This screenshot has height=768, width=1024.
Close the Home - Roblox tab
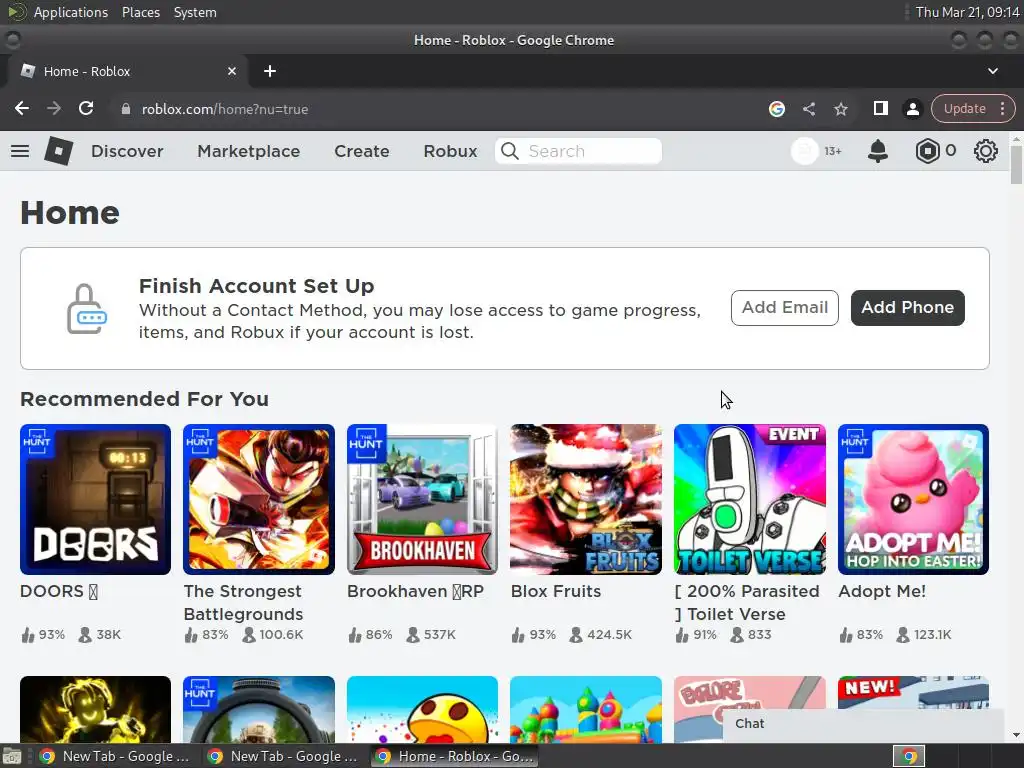[x=232, y=71]
